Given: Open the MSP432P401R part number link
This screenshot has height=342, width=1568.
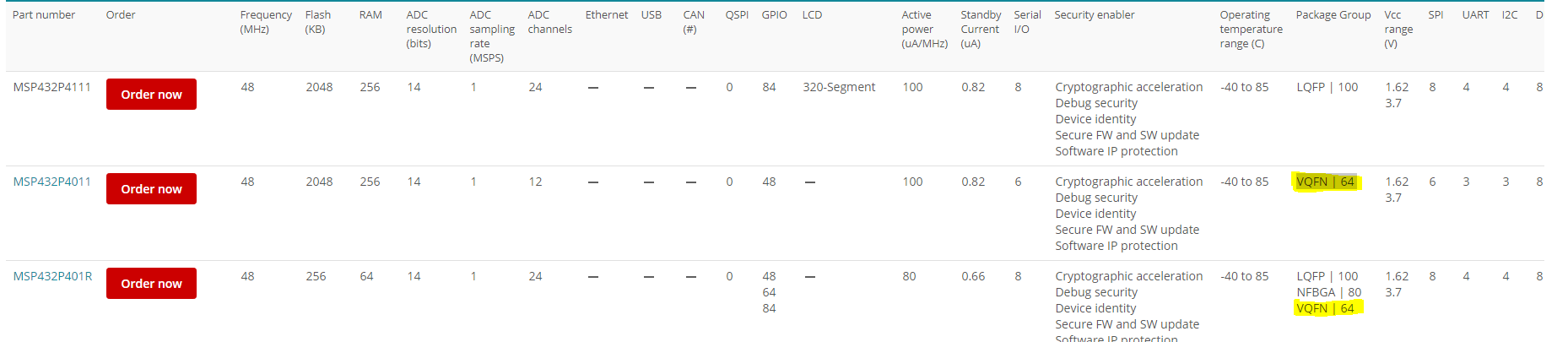Looking at the screenshot, I should pyautogui.click(x=52, y=276).
